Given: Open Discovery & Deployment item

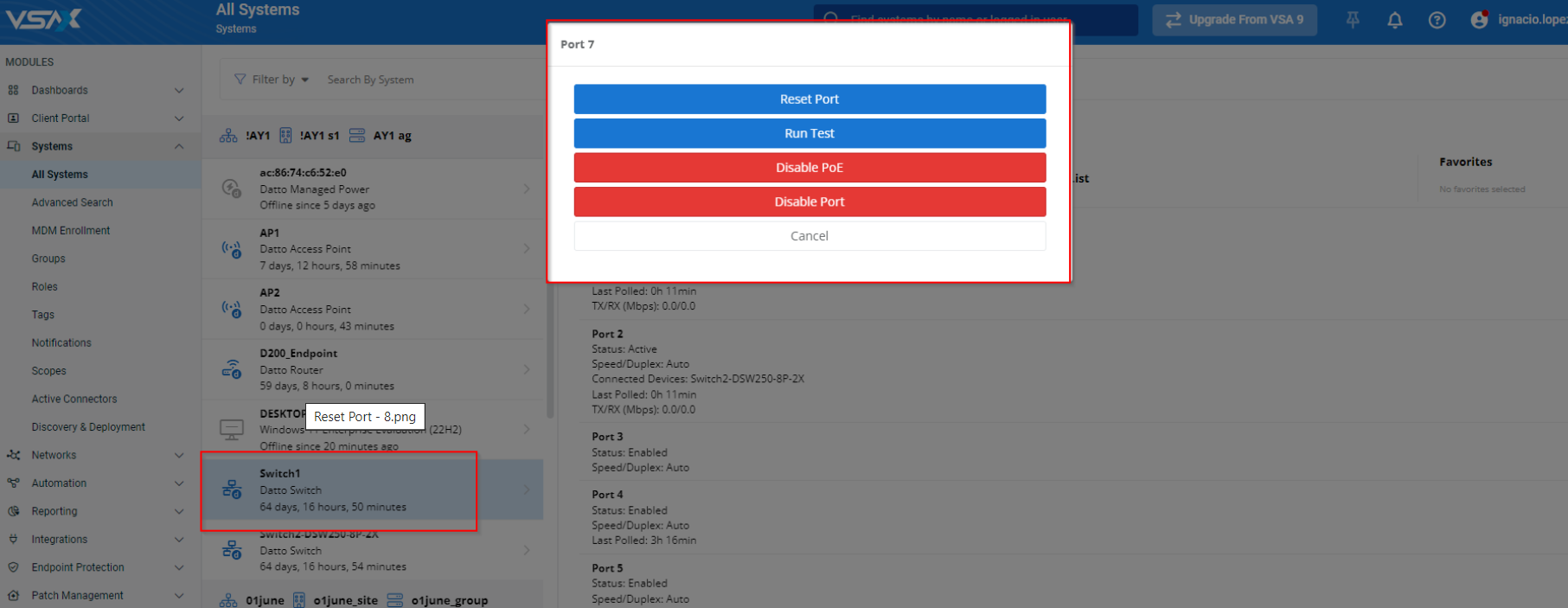Looking at the screenshot, I should coord(88,427).
